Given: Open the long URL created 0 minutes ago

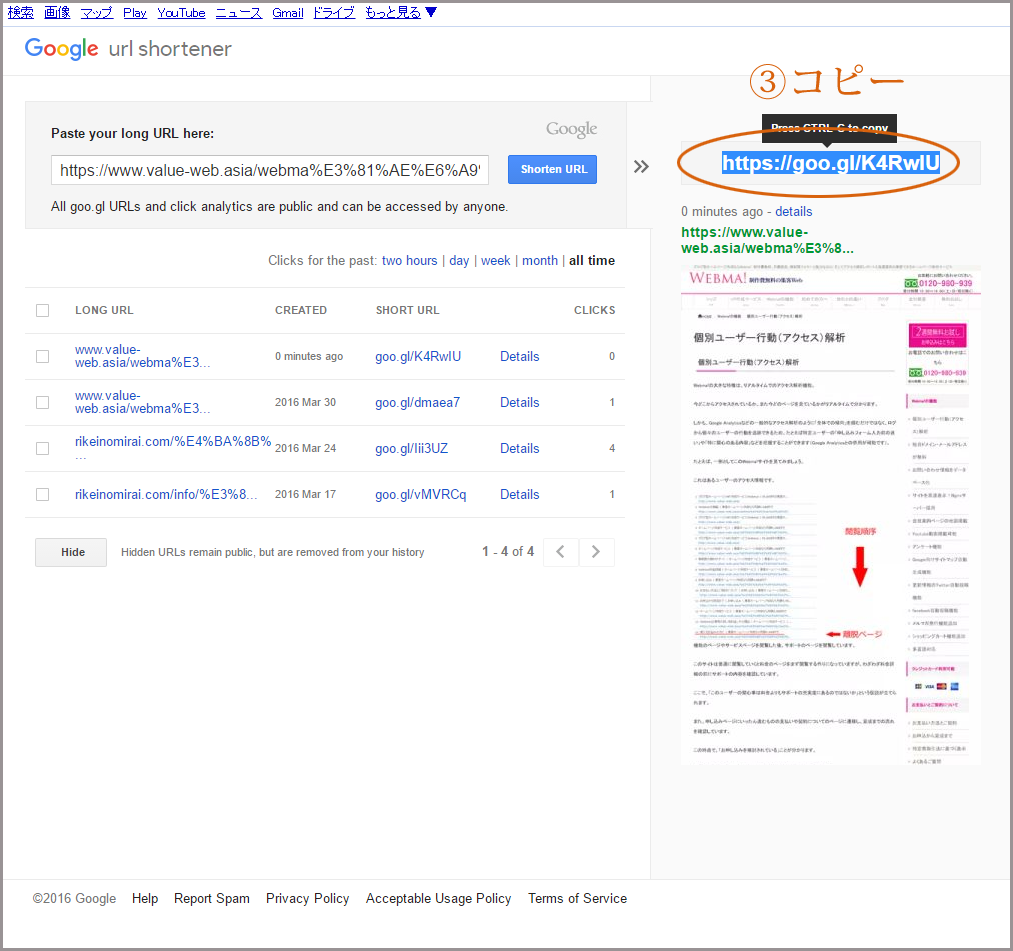Looking at the screenshot, I should click(142, 356).
